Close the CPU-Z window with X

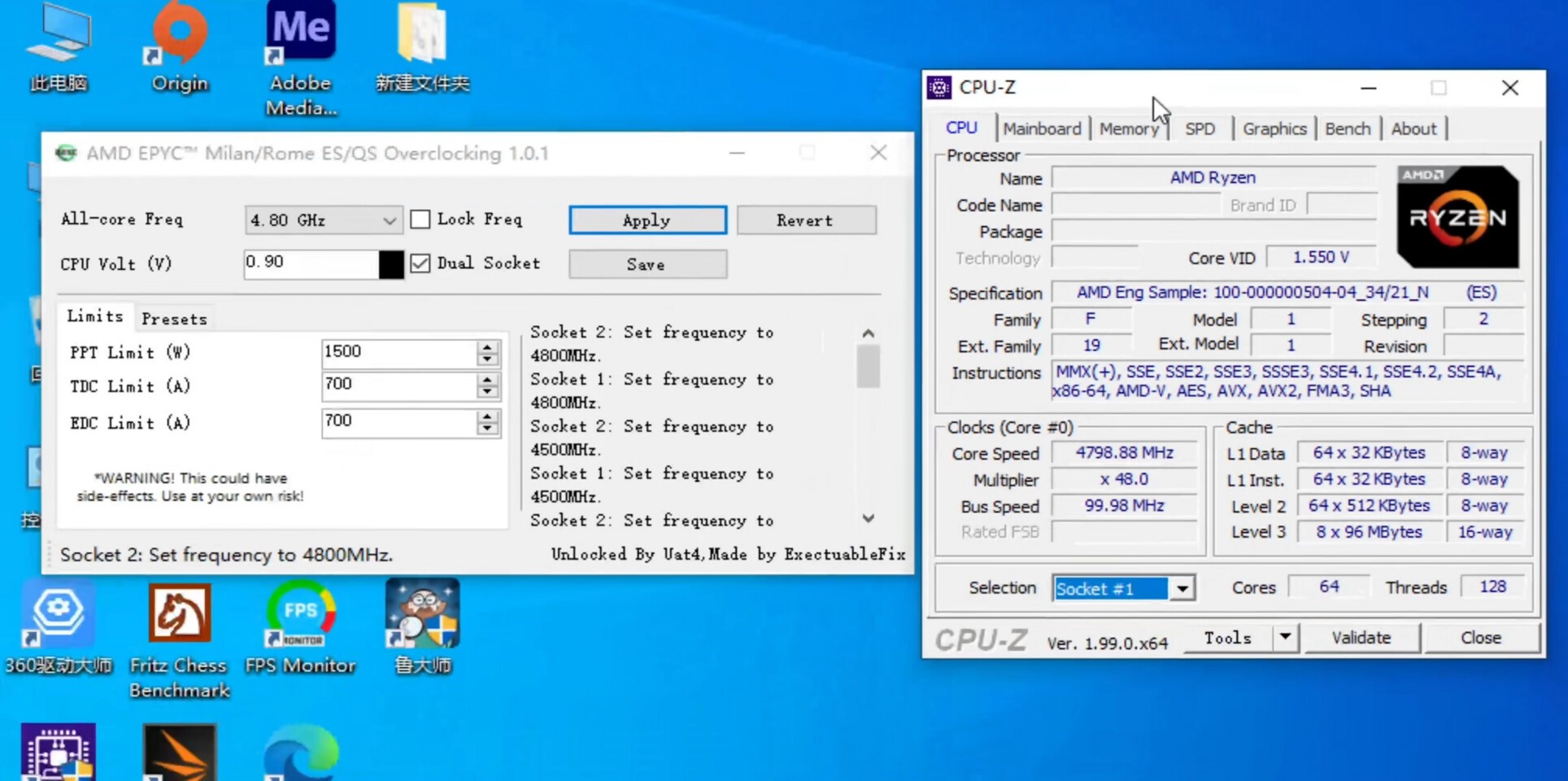[1510, 88]
